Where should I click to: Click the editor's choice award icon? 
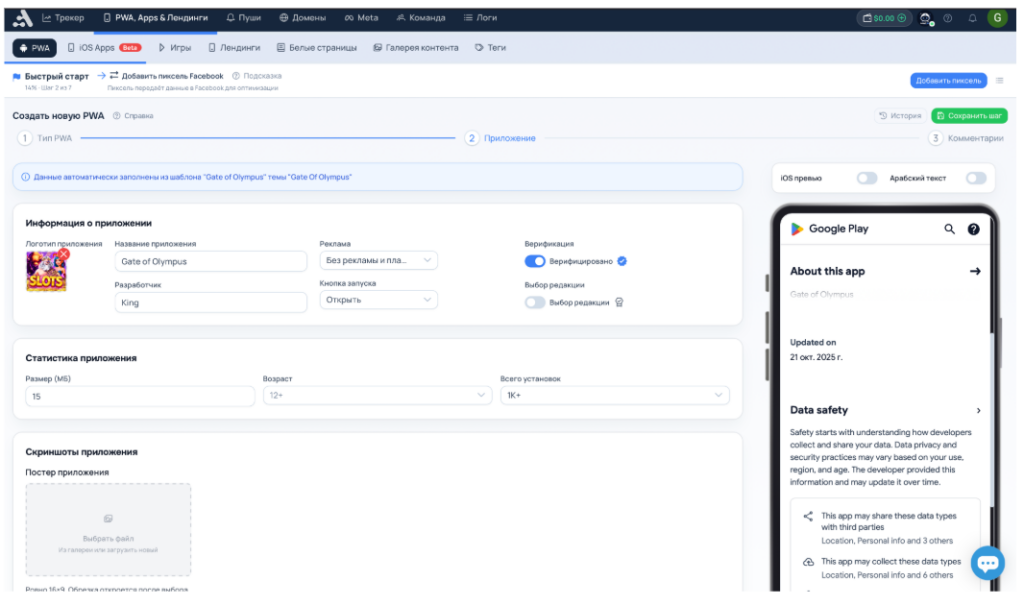[x=619, y=302]
